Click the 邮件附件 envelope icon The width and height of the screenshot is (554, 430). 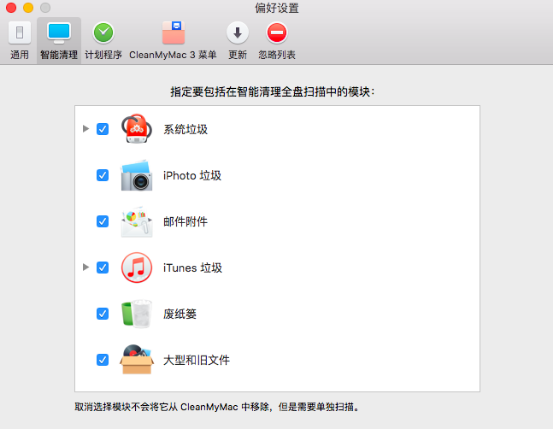pyautogui.click(x=137, y=222)
